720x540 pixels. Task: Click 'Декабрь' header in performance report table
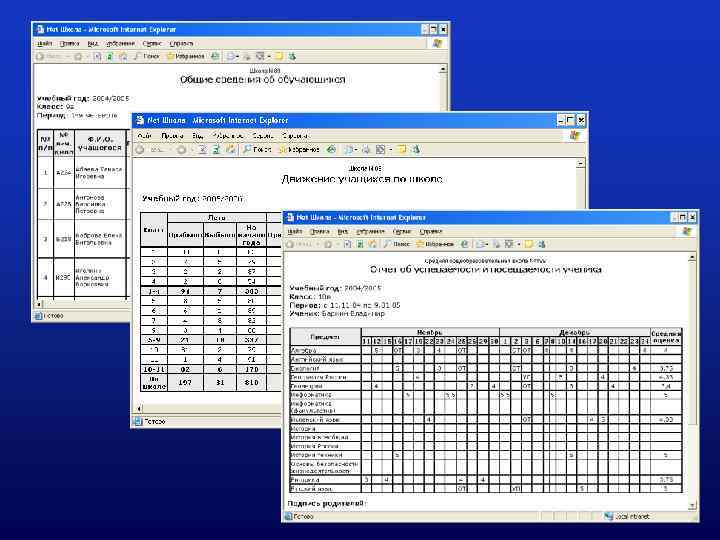(574, 332)
